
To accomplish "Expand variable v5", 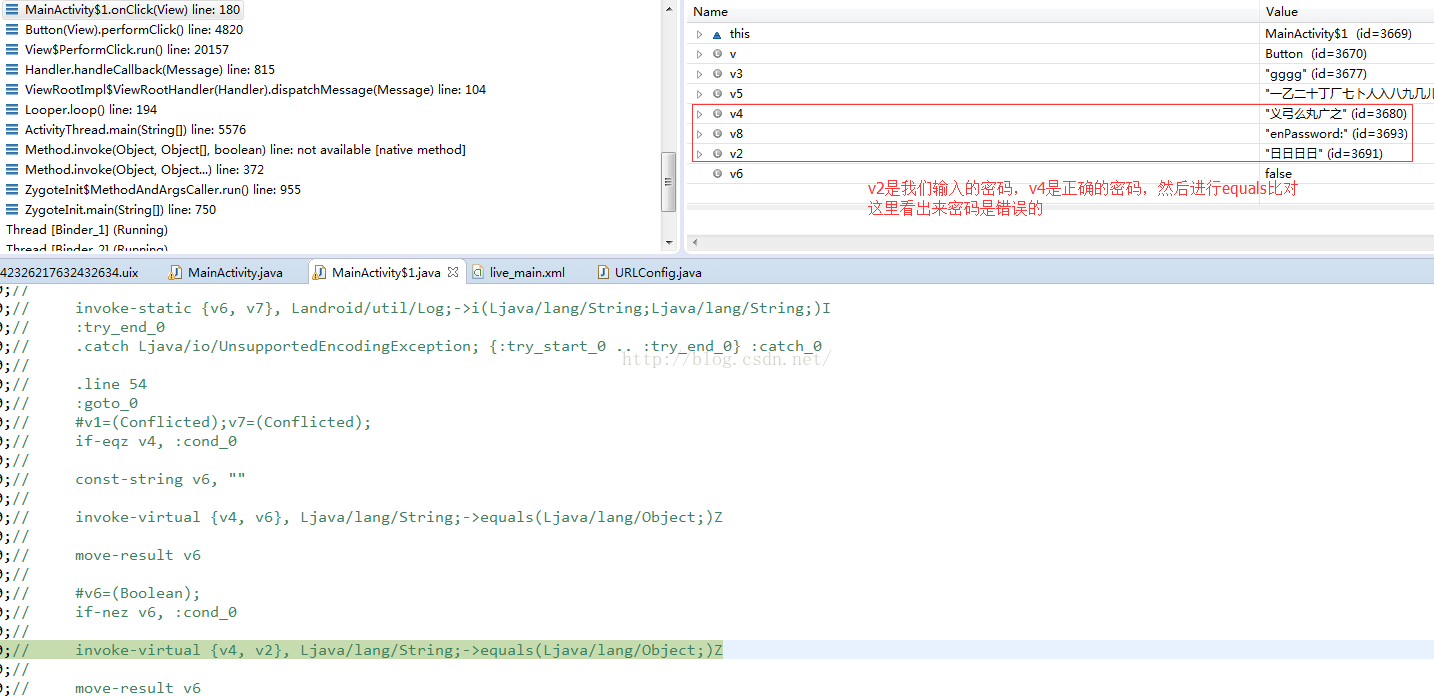I will 700,94.
